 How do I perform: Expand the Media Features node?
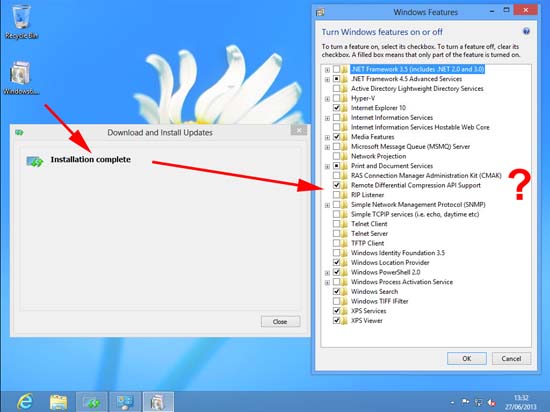pyautogui.click(x=327, y=137)
